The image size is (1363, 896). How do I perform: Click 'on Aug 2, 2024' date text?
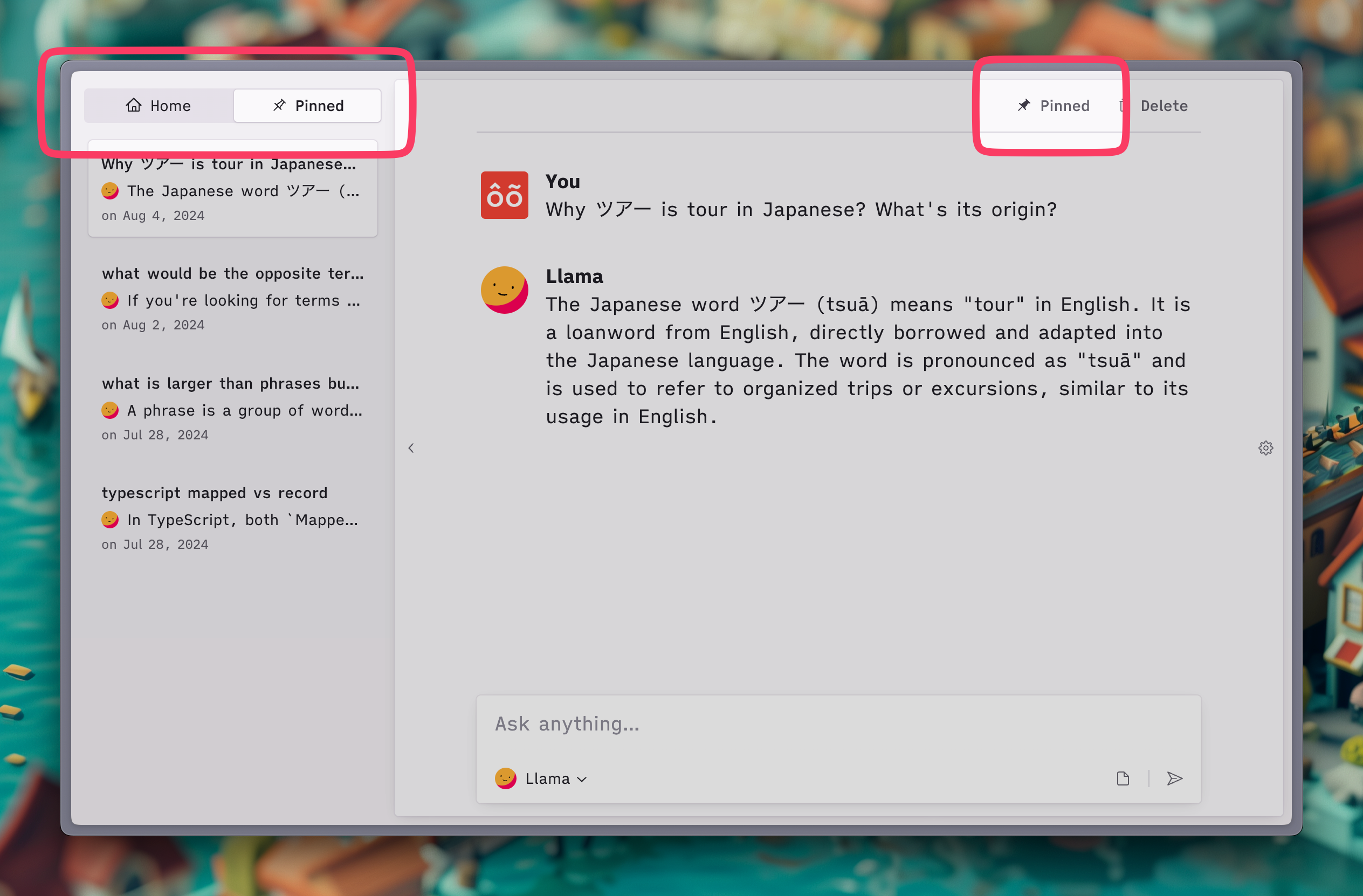click(153, 325)
